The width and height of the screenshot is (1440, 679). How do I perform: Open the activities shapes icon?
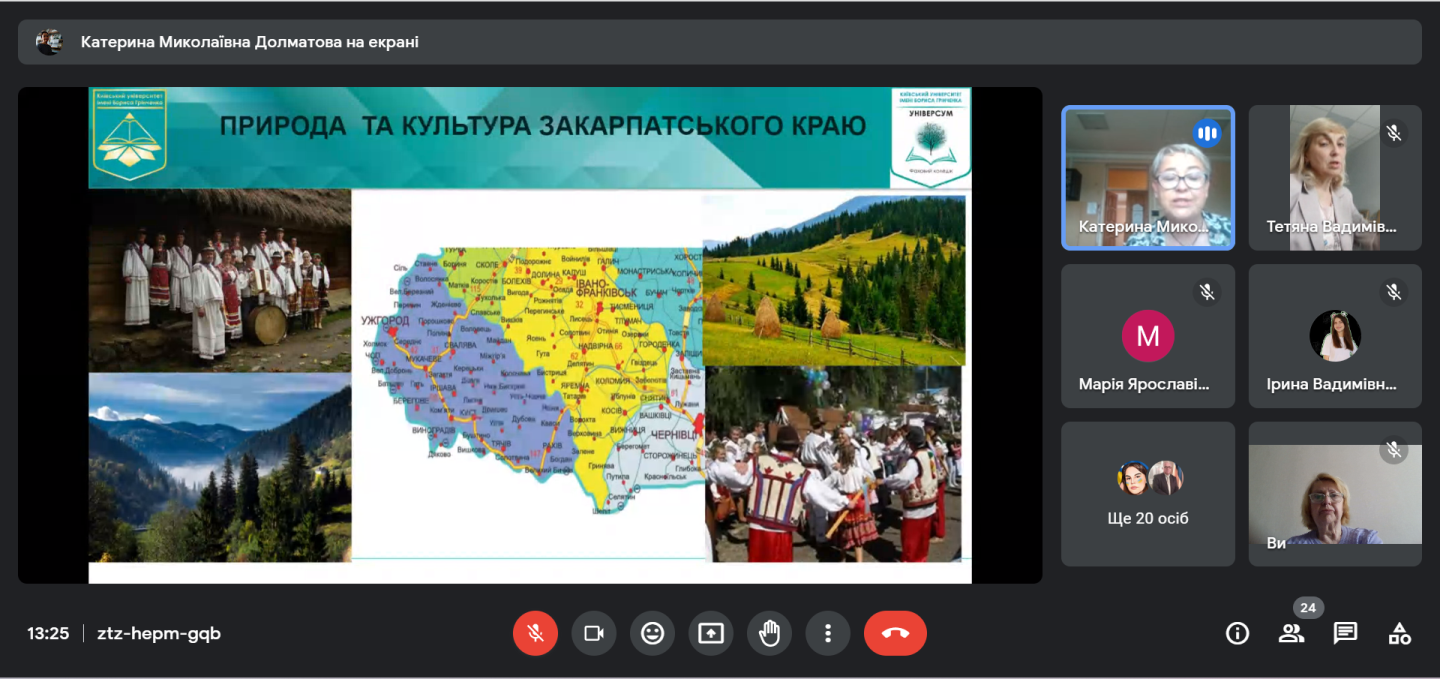1400,633
